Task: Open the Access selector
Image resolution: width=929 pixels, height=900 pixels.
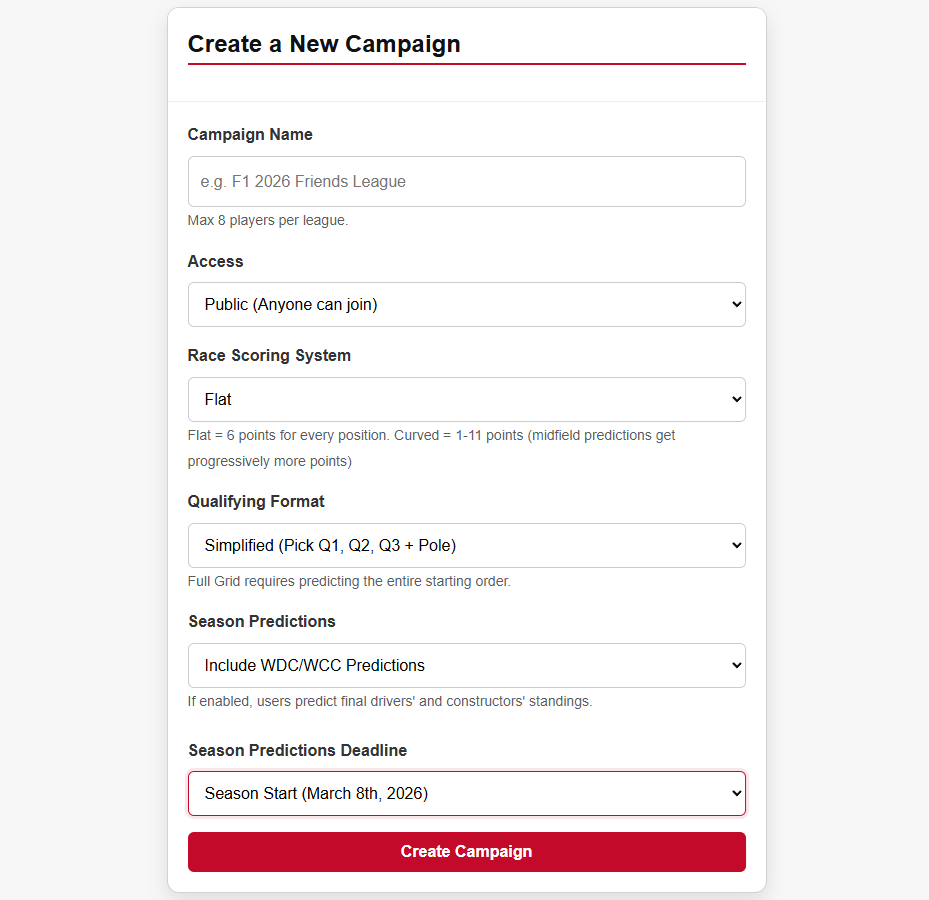Action: pos(466,304)
